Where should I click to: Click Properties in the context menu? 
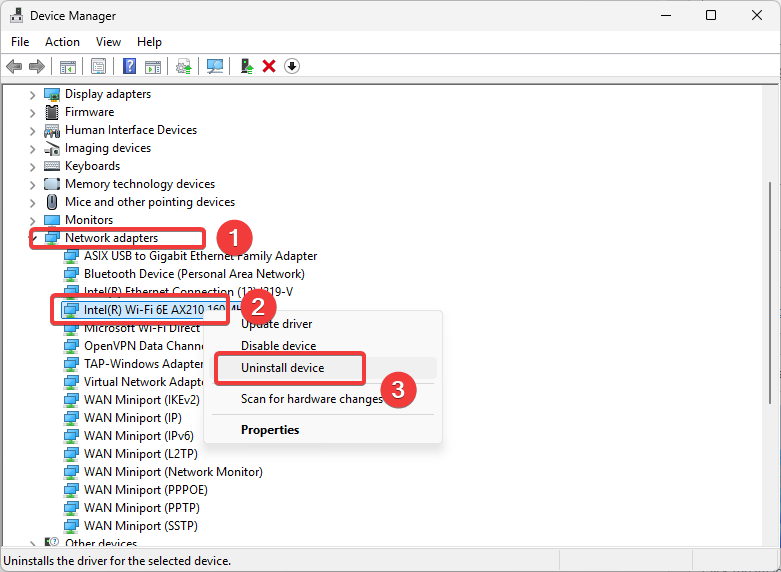(x=270, y=430)
